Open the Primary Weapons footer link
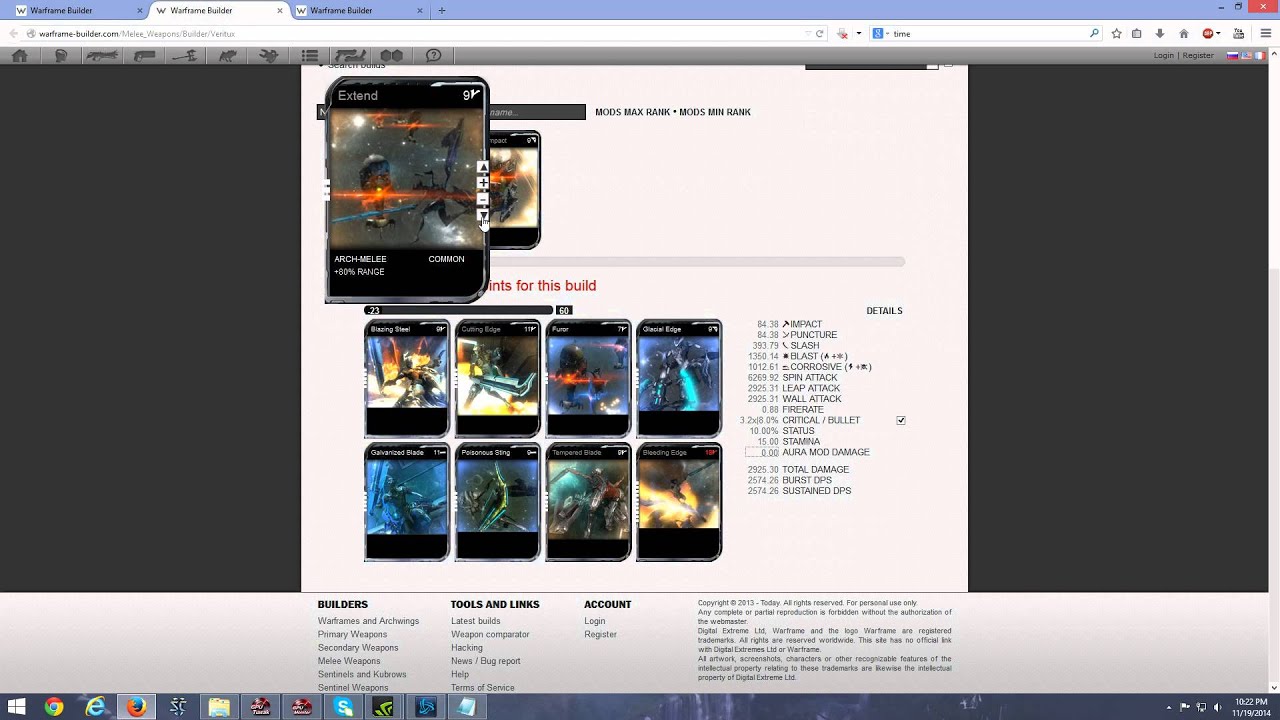 pos(352,634)
